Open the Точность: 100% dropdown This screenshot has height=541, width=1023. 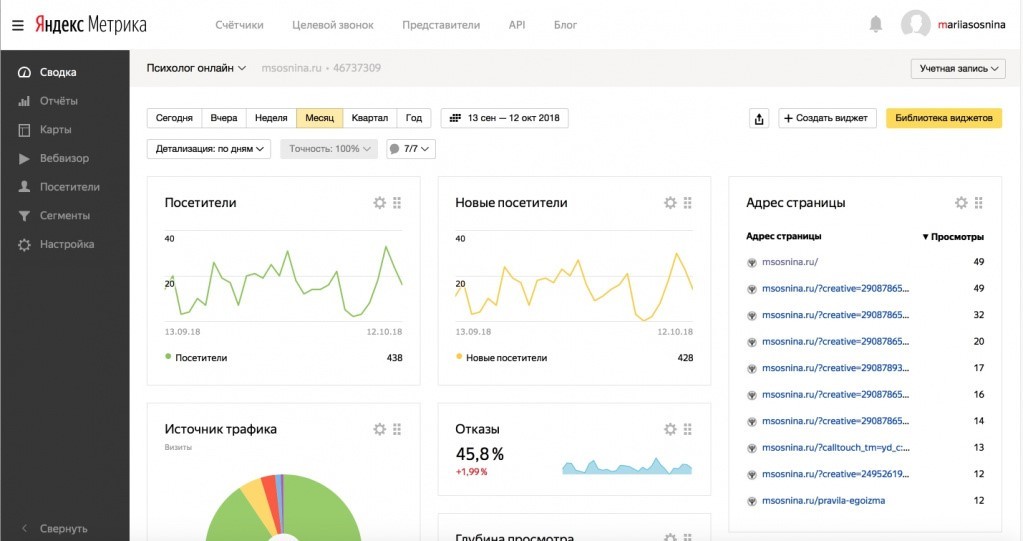(329, 149)
